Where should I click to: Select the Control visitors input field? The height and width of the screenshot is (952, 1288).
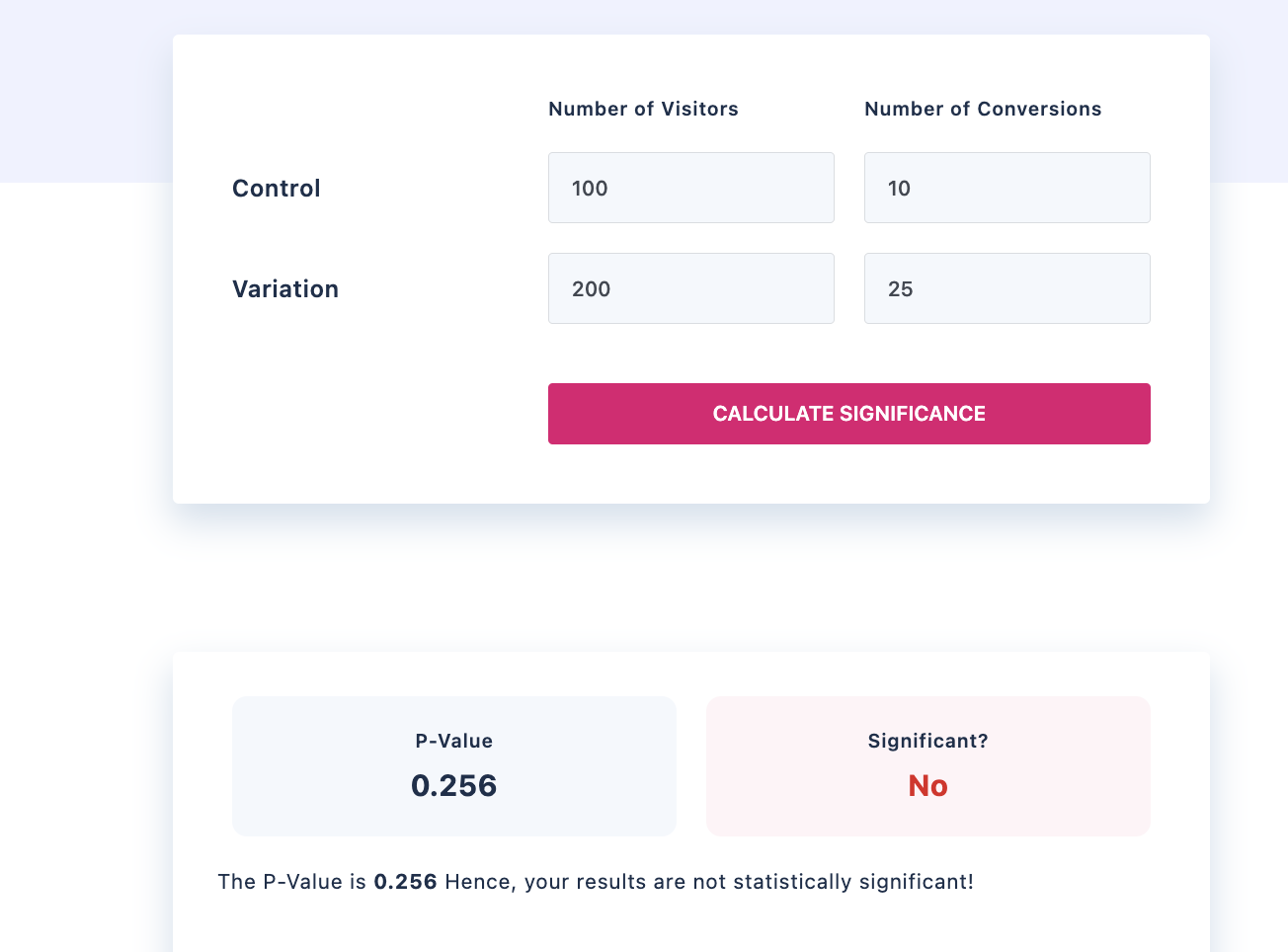click(x=690, y=188)
